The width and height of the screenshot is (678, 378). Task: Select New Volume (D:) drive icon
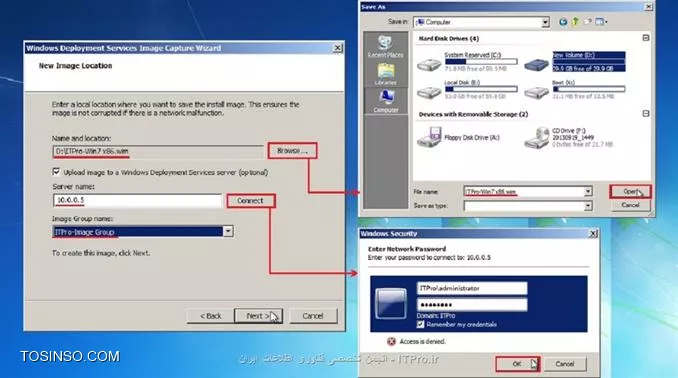536,64
